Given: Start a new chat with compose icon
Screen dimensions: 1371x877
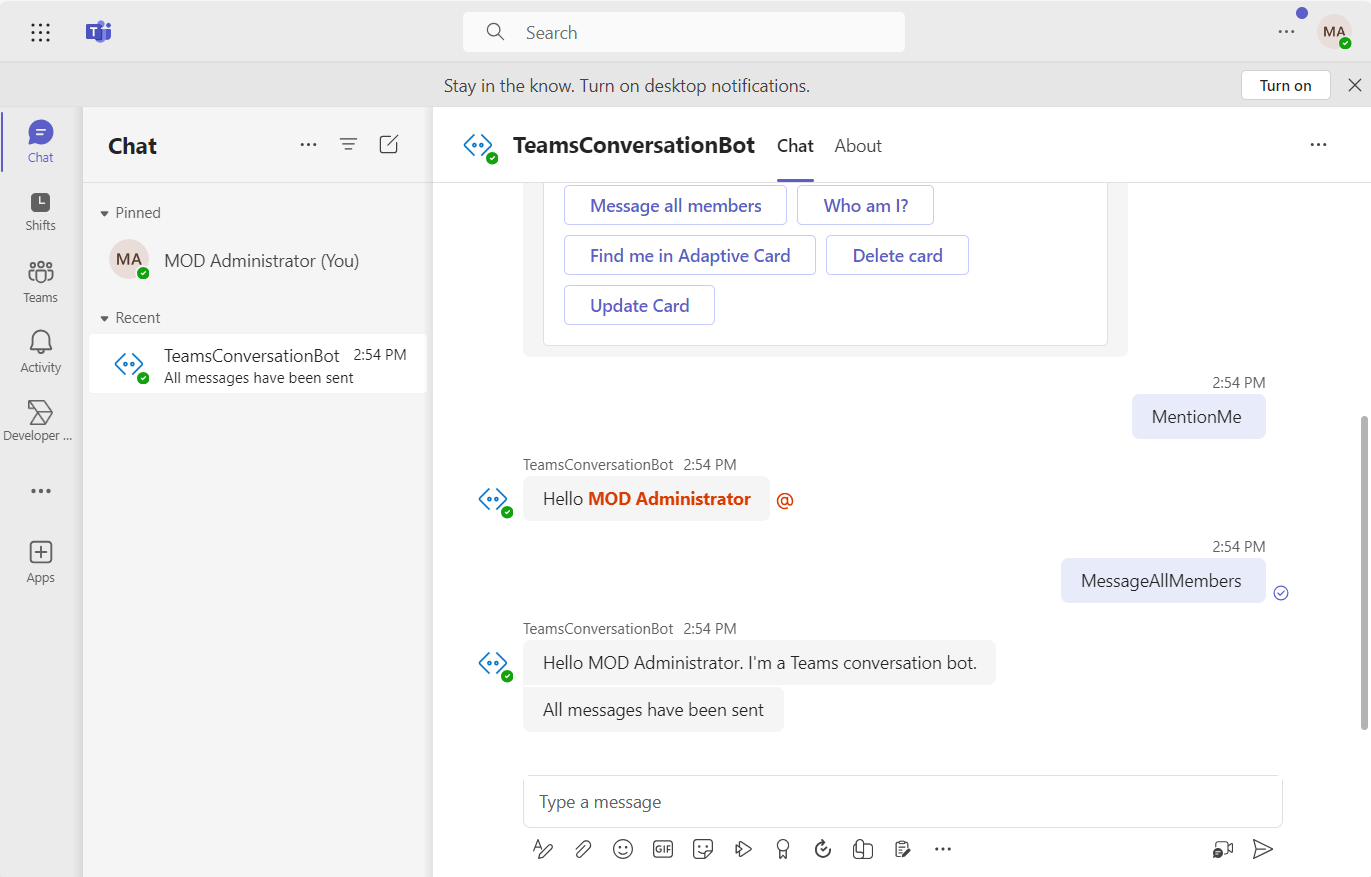Looking at the screenshot, I should point(389,145).
